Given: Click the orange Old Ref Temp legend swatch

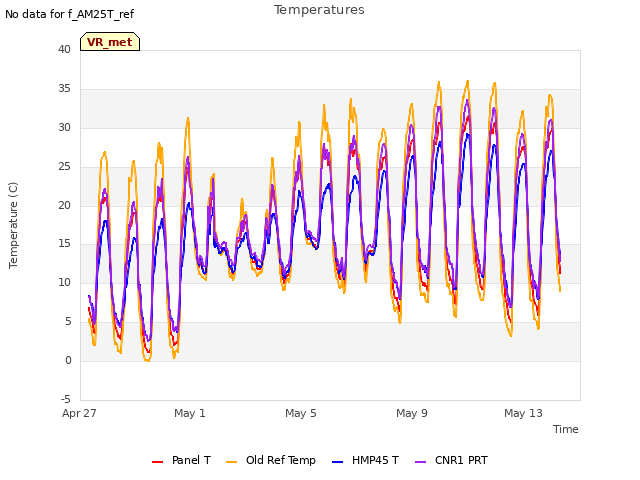Looking at the screenshot, I should (231, 462).
